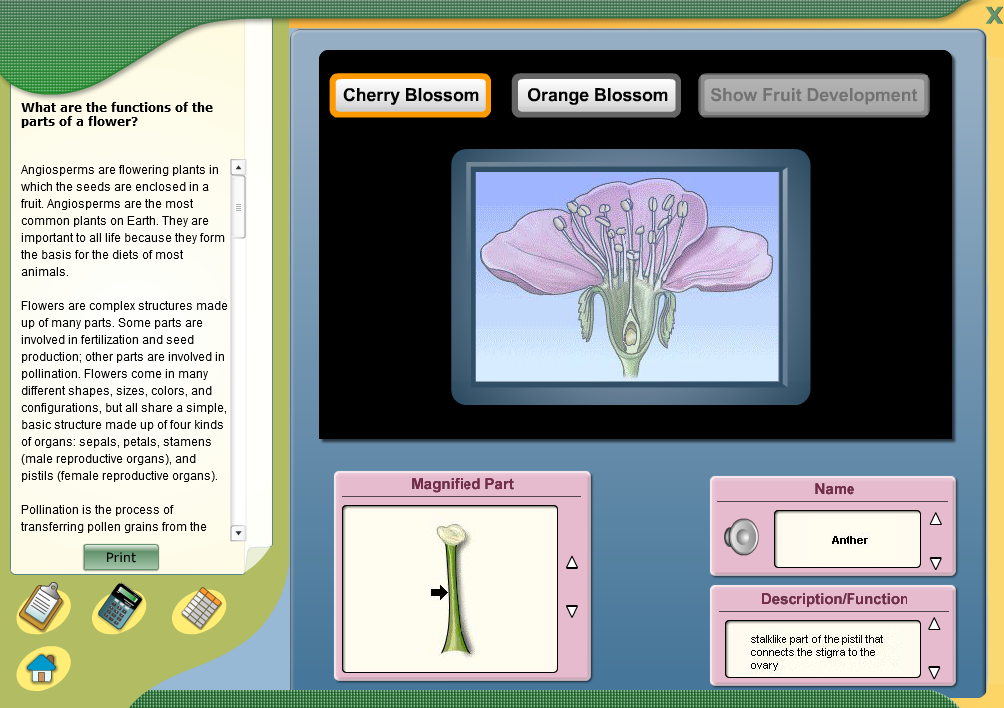This screenshot has width=1004, height=708.
Task: Open the data table spreadsheet icon
Action: (199, 609)
